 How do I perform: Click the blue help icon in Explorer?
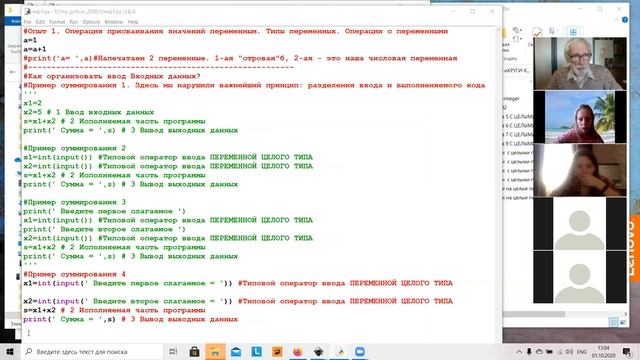(x=625, y=20)
